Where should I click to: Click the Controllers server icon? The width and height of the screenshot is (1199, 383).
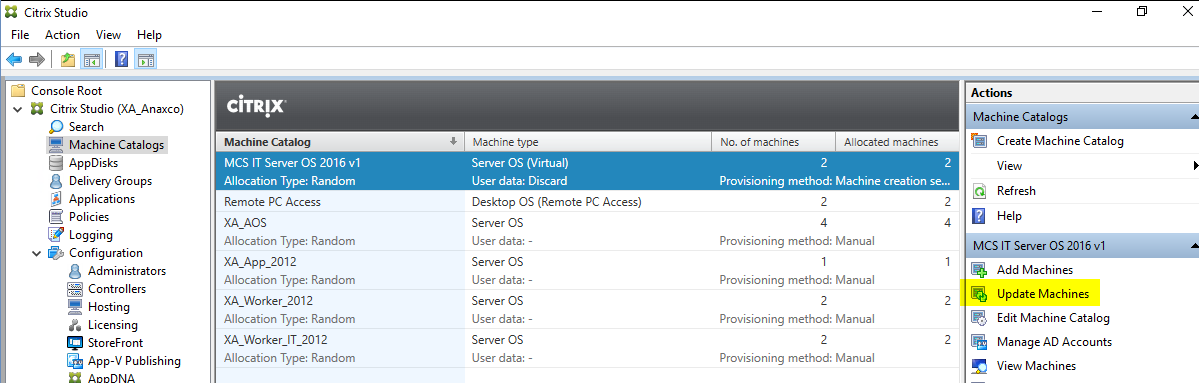[x=75, y=289]
